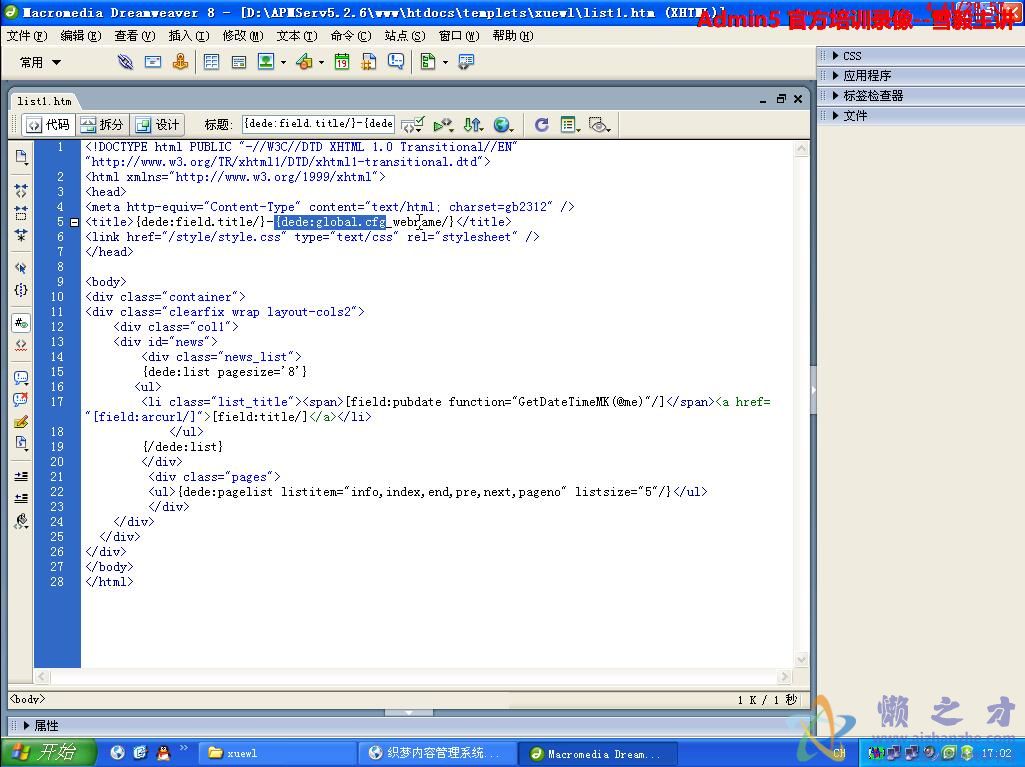Click the Balance Braces icon

pos(21,290)
